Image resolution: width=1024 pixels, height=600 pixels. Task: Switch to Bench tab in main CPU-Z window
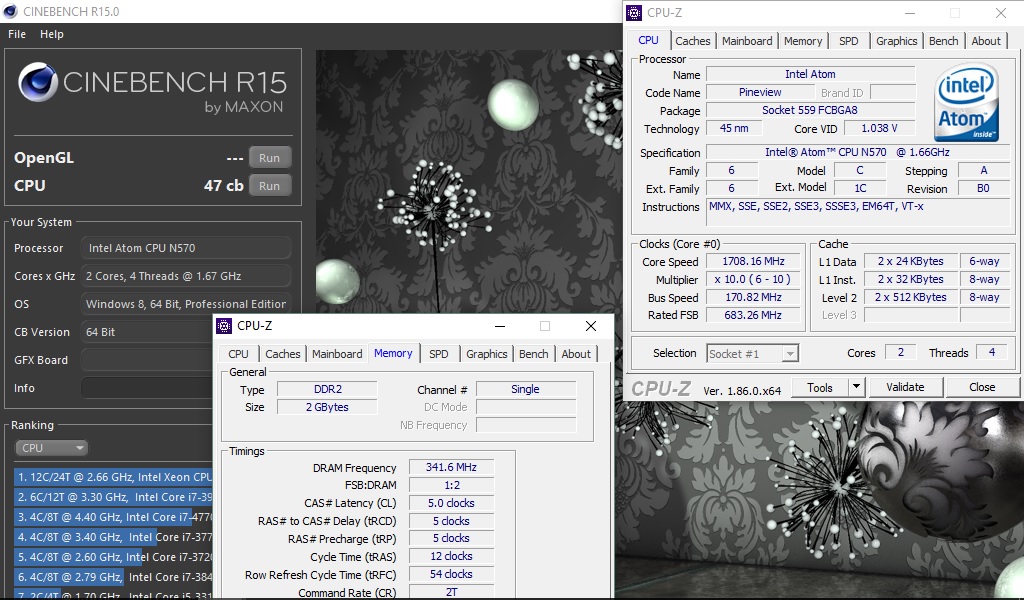(x=944, y=40)
